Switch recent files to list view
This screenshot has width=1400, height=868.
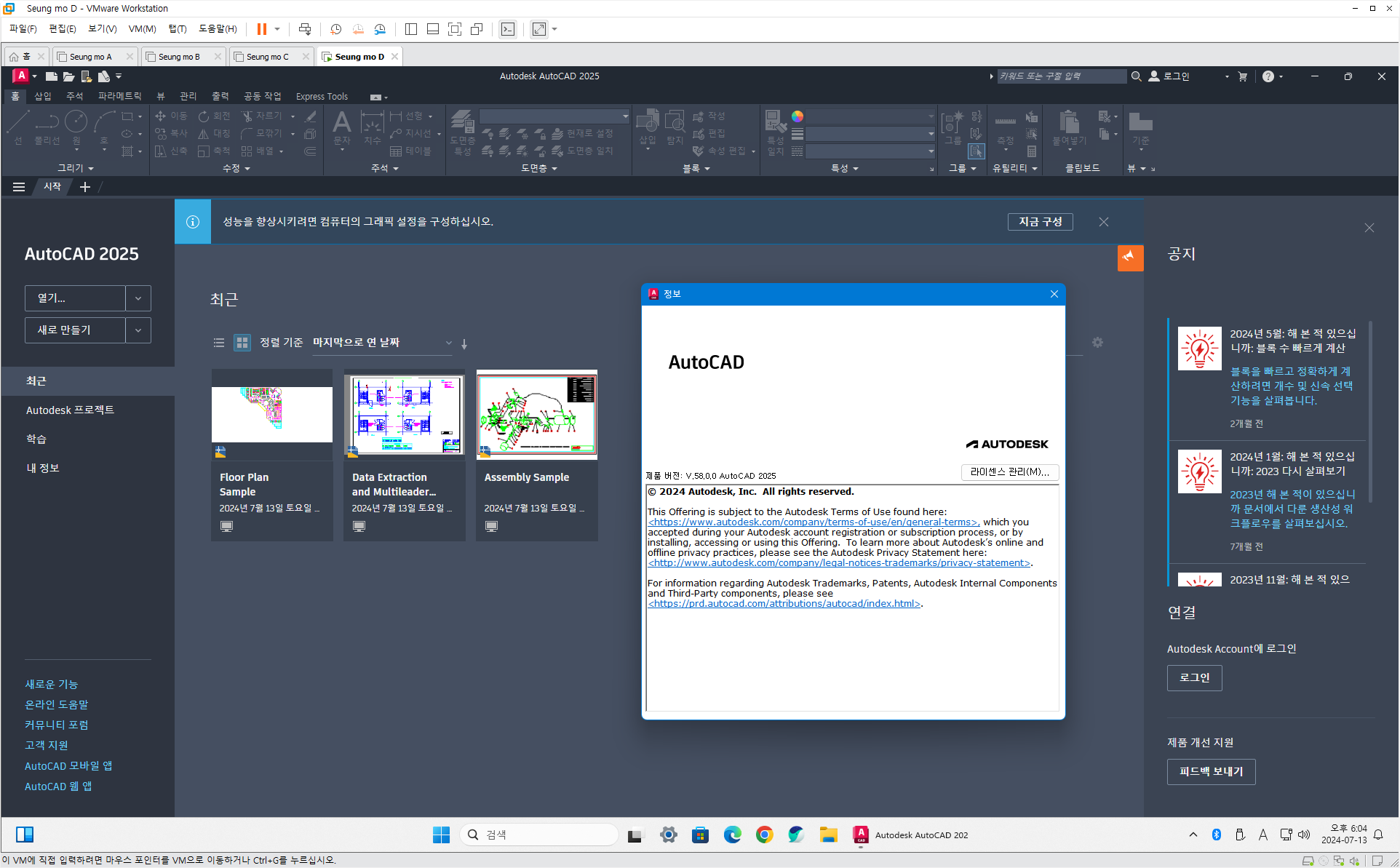click(x=219, y=343)
